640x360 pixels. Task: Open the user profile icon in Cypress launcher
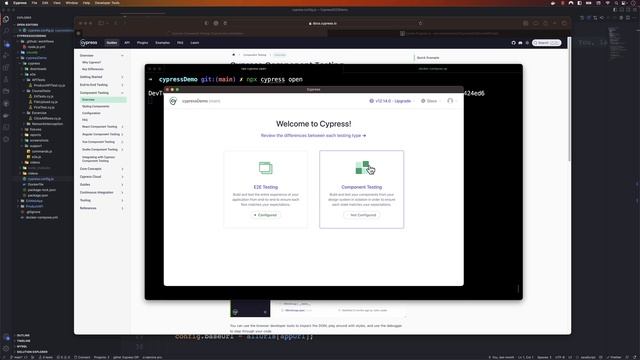pos(450,101)
